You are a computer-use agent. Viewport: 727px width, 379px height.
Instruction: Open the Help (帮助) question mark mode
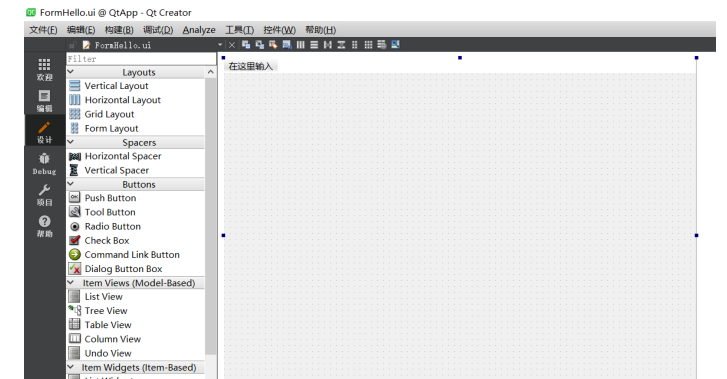[45, 226]
